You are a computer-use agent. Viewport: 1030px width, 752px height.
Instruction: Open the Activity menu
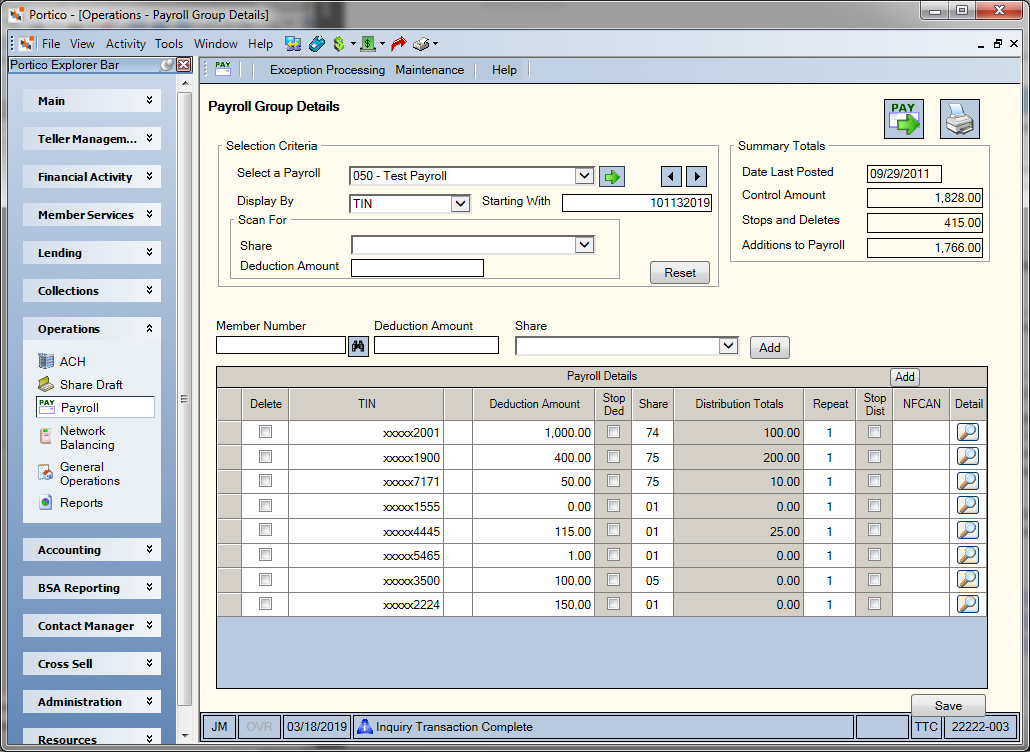(x=125, y=44)
